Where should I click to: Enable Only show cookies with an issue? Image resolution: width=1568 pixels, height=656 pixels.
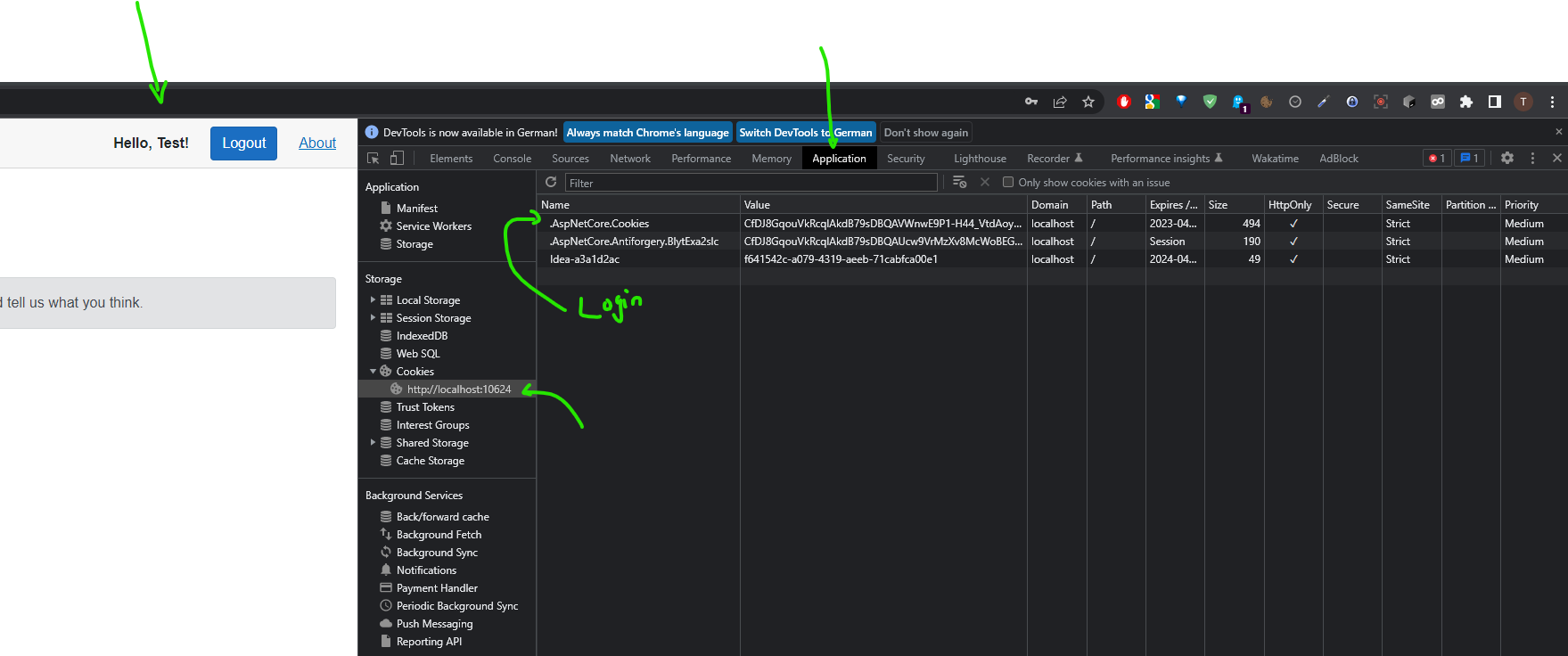coord(1008,182)
